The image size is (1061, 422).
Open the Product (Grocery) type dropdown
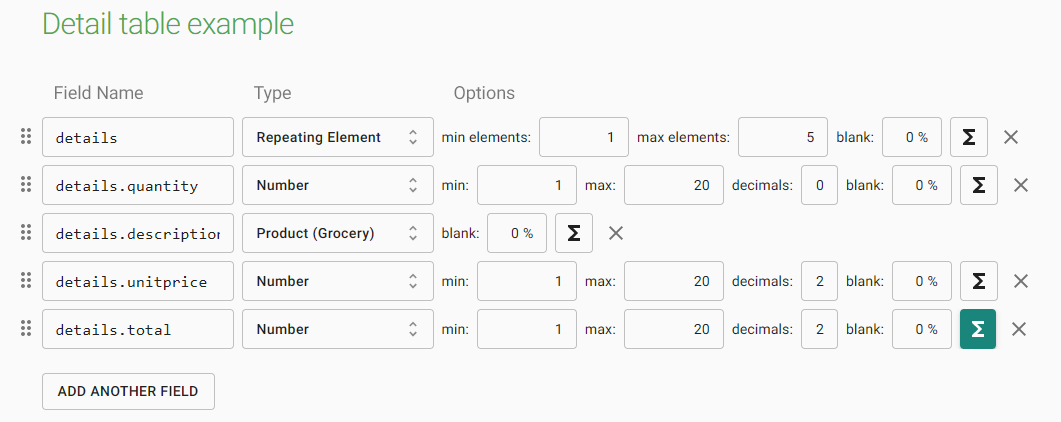tap(337, 233)
